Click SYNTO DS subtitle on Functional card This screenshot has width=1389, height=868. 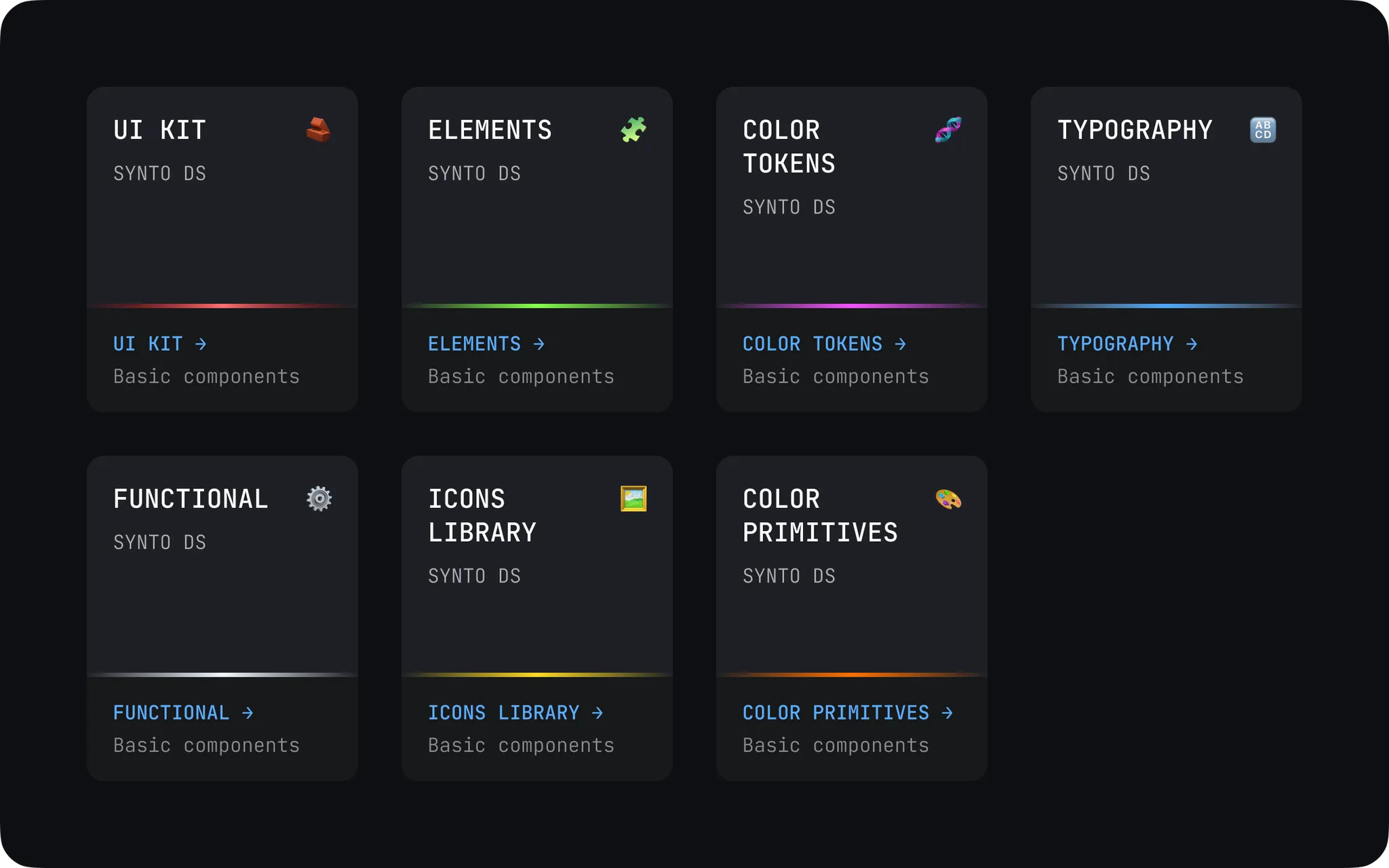click(x=160, y=542)
